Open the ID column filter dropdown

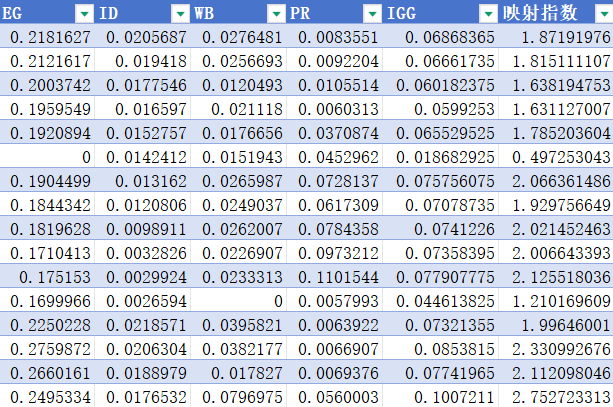click(x=180, y=13)
